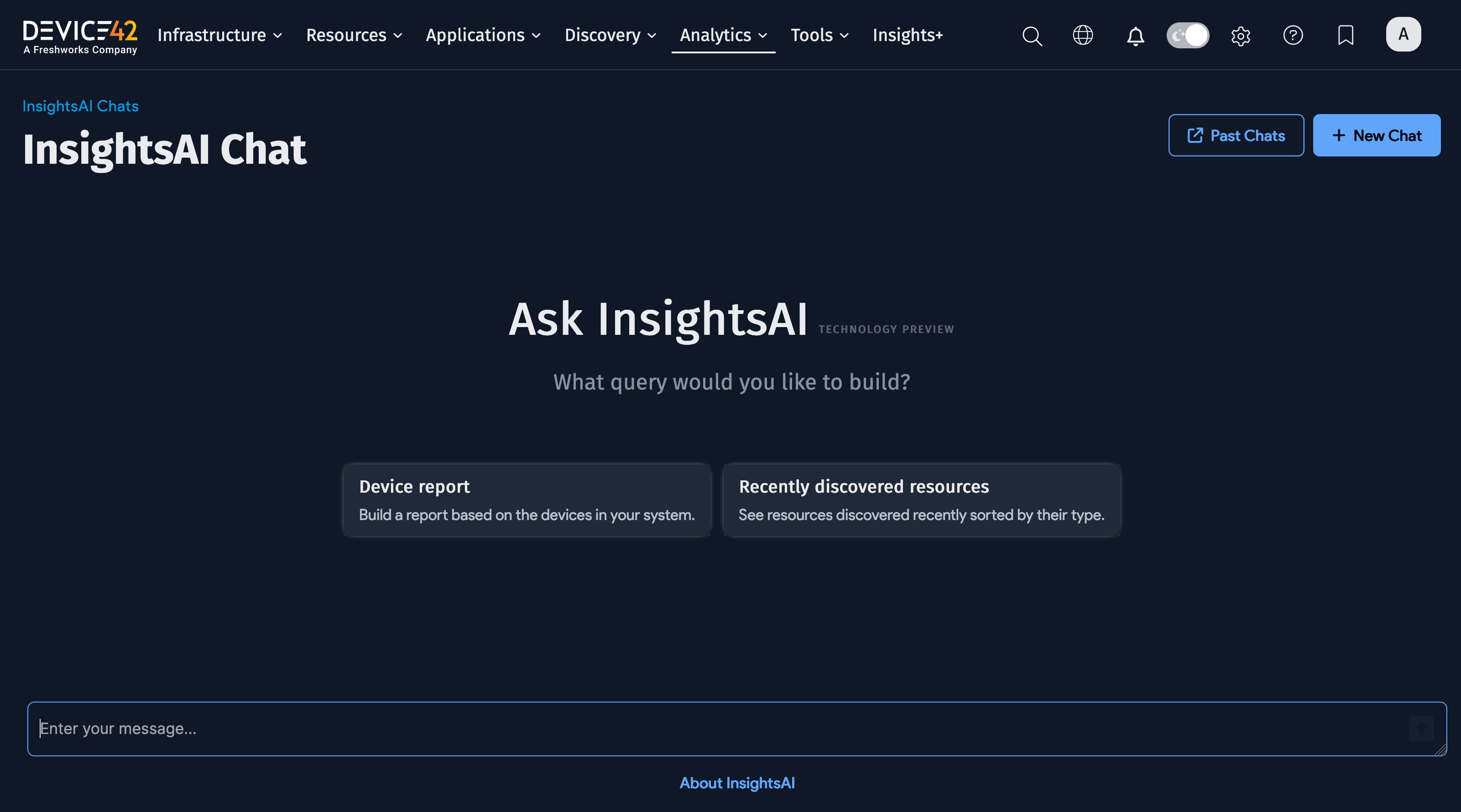Select the Device report suggestion card

coord(527,500)
